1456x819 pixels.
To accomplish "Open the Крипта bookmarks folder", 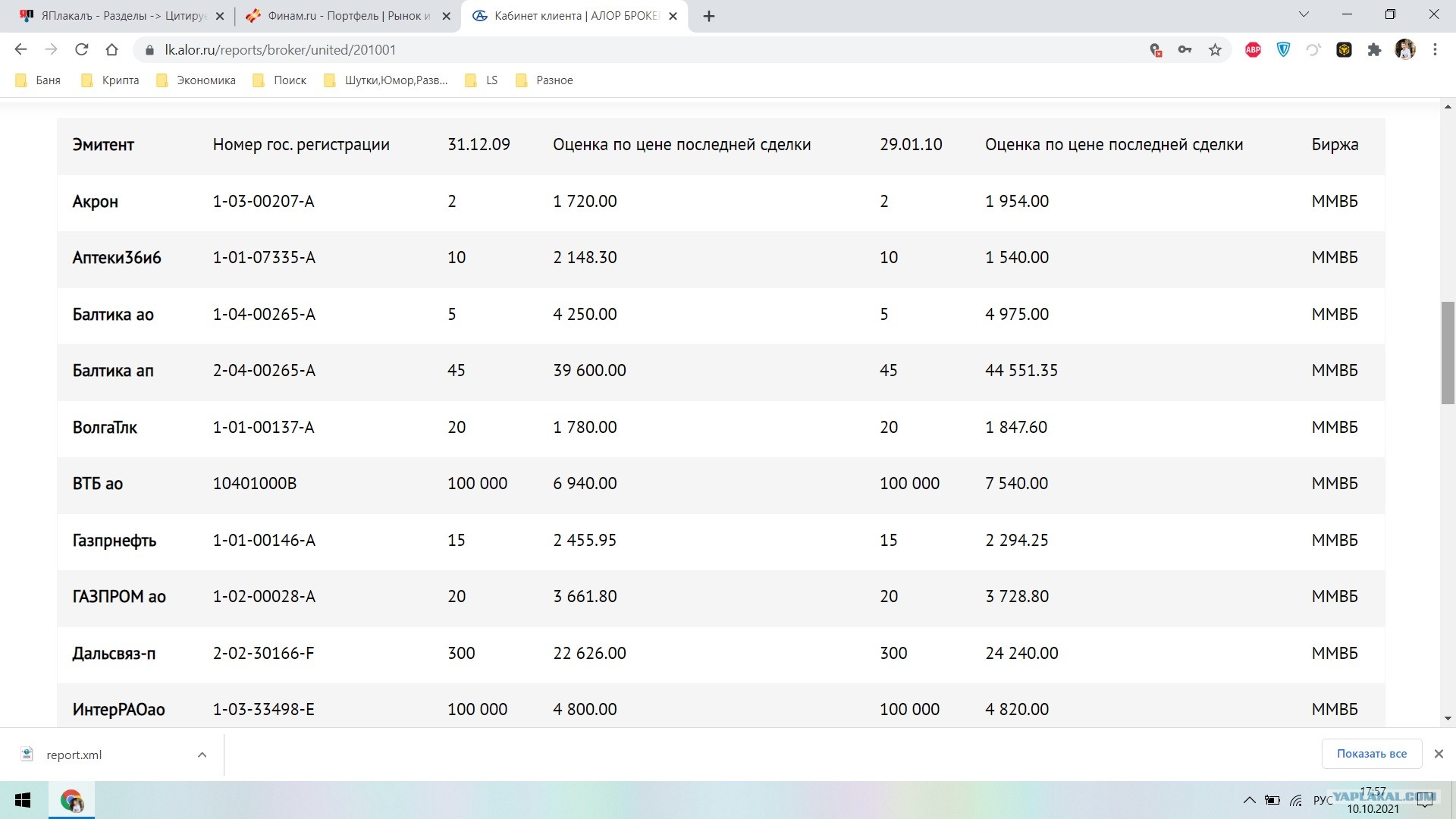I will (x=110, y=80).
